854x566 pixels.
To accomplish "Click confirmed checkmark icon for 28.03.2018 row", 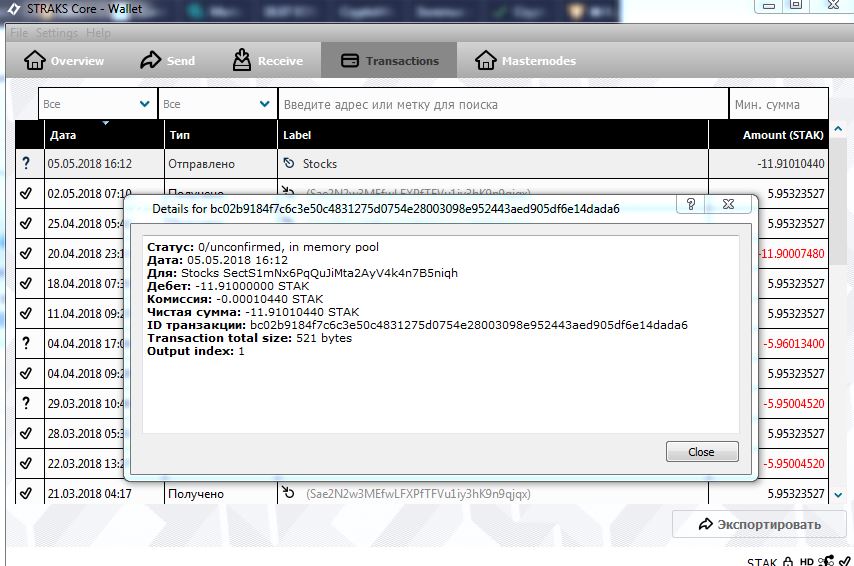I will 26,433.
